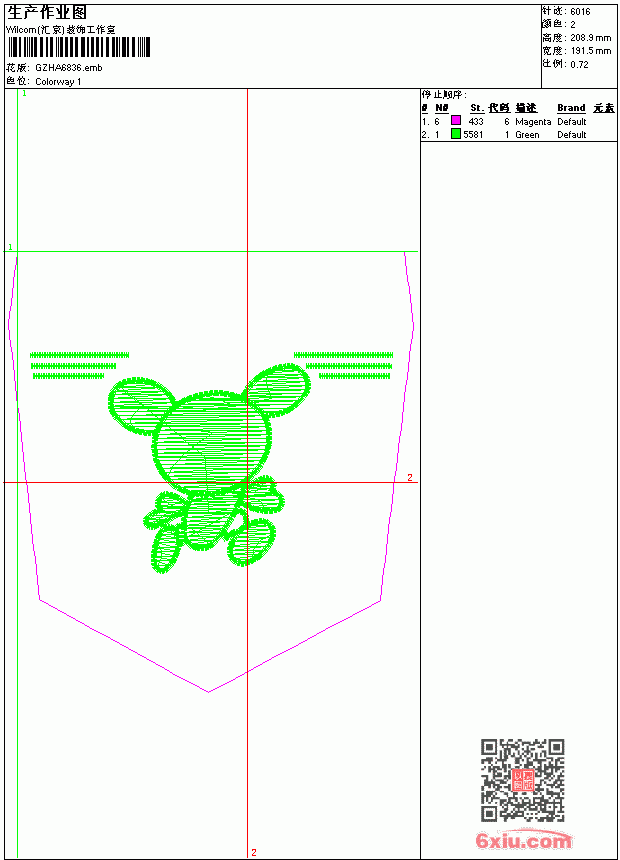The image size is (620, 860).
Task: Click 'Default' brand in the Magenta row
Action: tap(572, 122)
